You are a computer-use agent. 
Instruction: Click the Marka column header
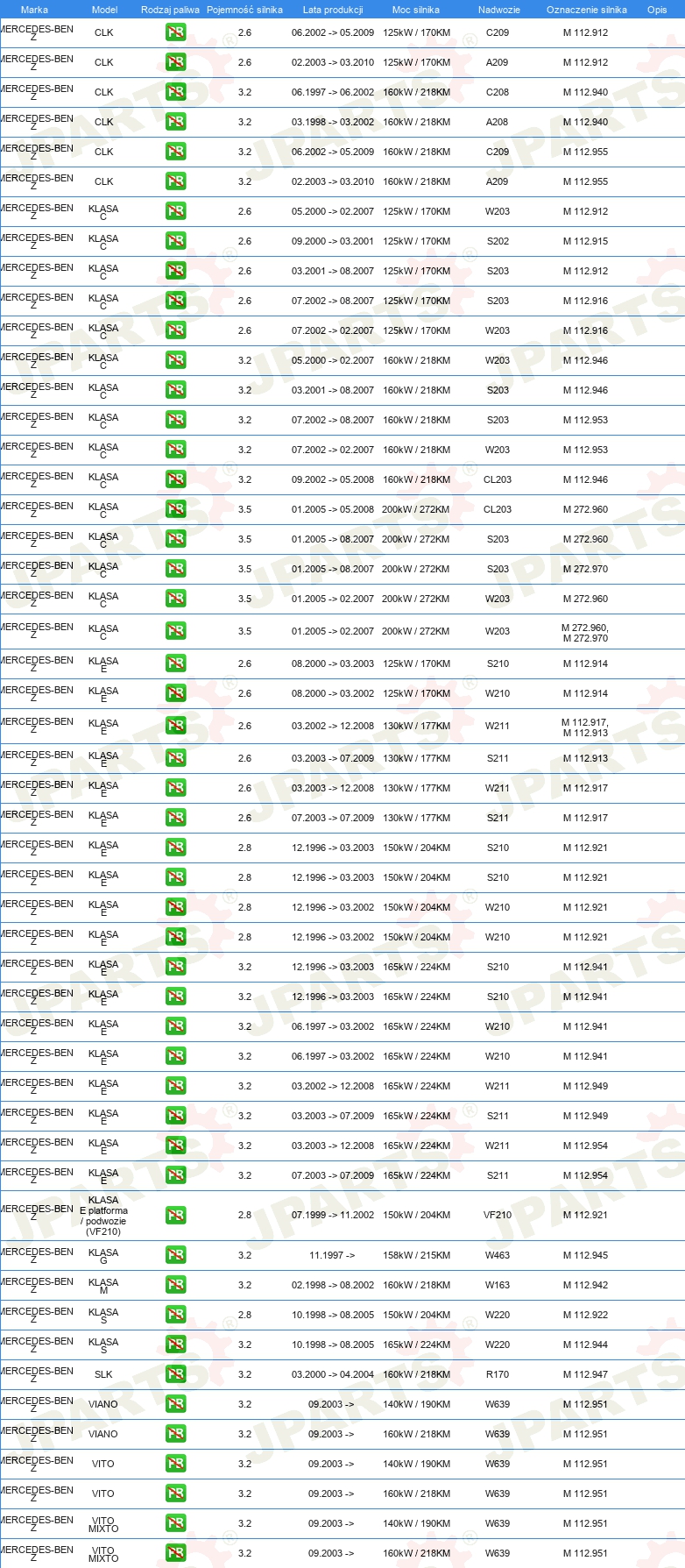[34, 10]
